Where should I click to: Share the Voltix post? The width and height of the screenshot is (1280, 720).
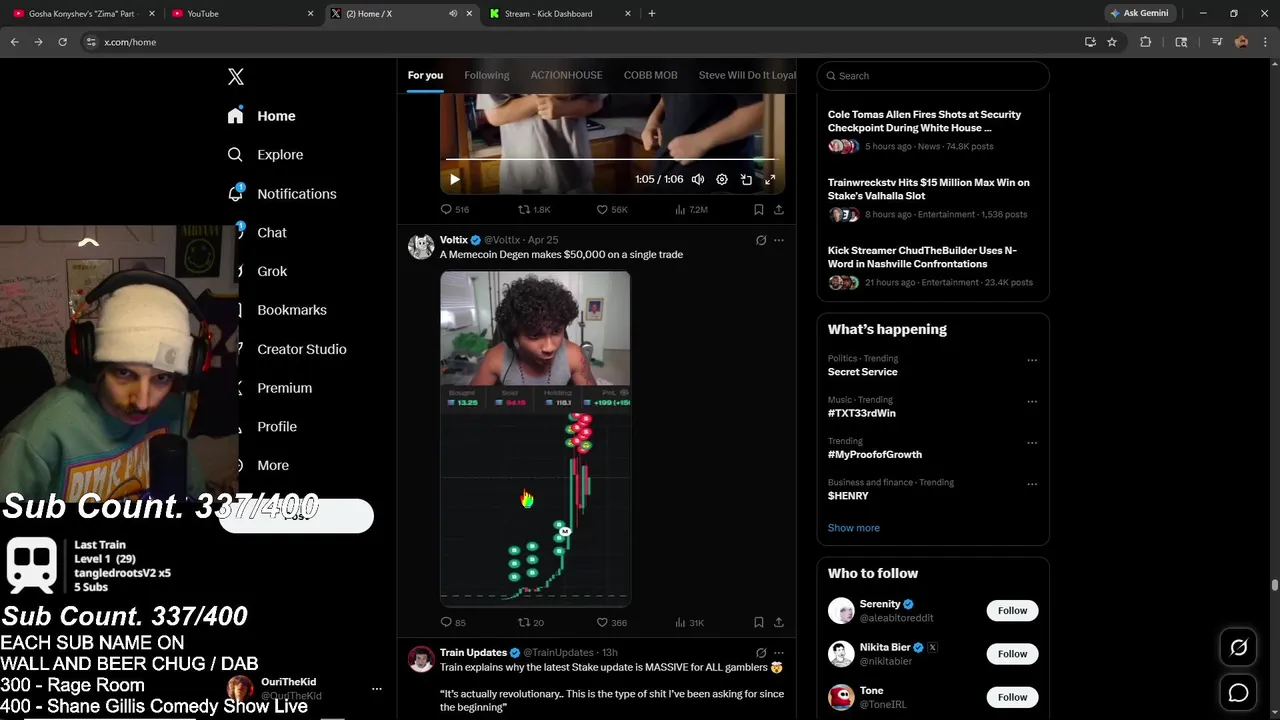779,622
